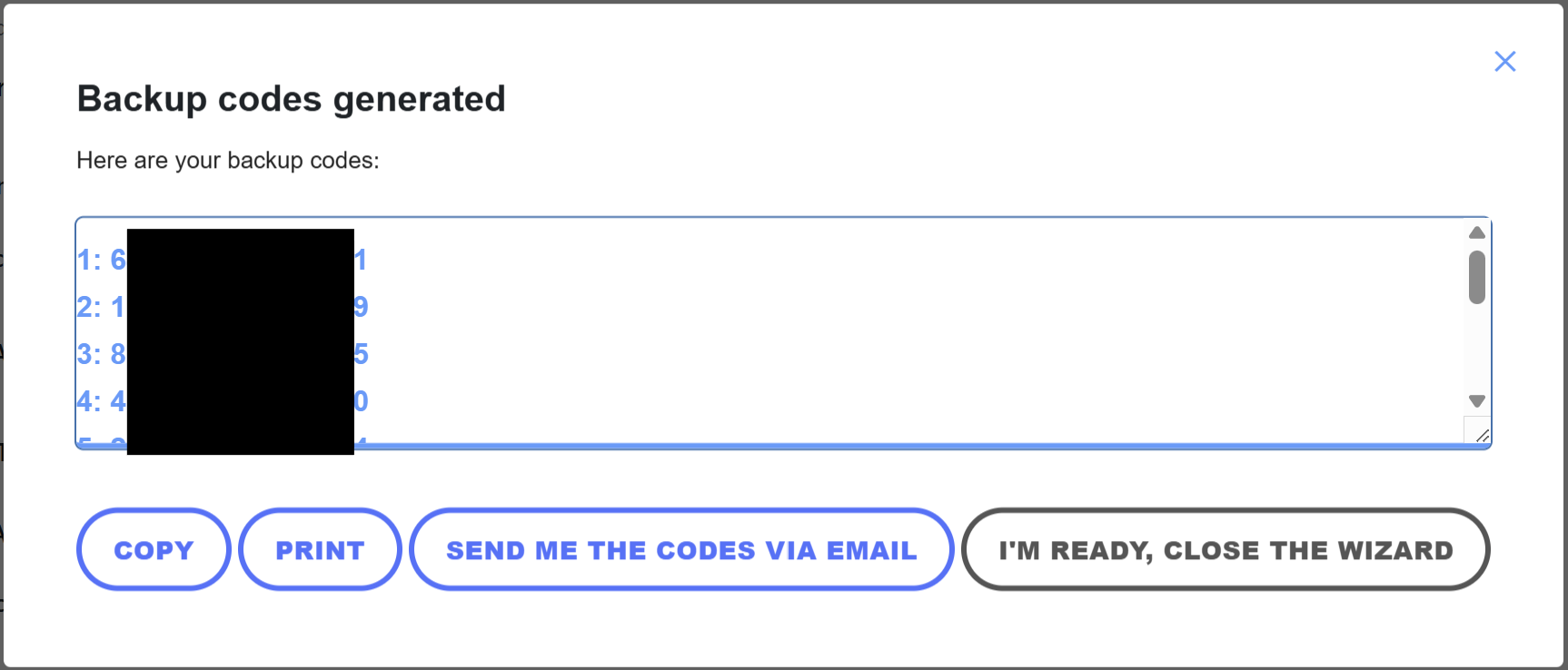
Task: Click I'm ready, close the wizard
Action: click(1226, 549)
